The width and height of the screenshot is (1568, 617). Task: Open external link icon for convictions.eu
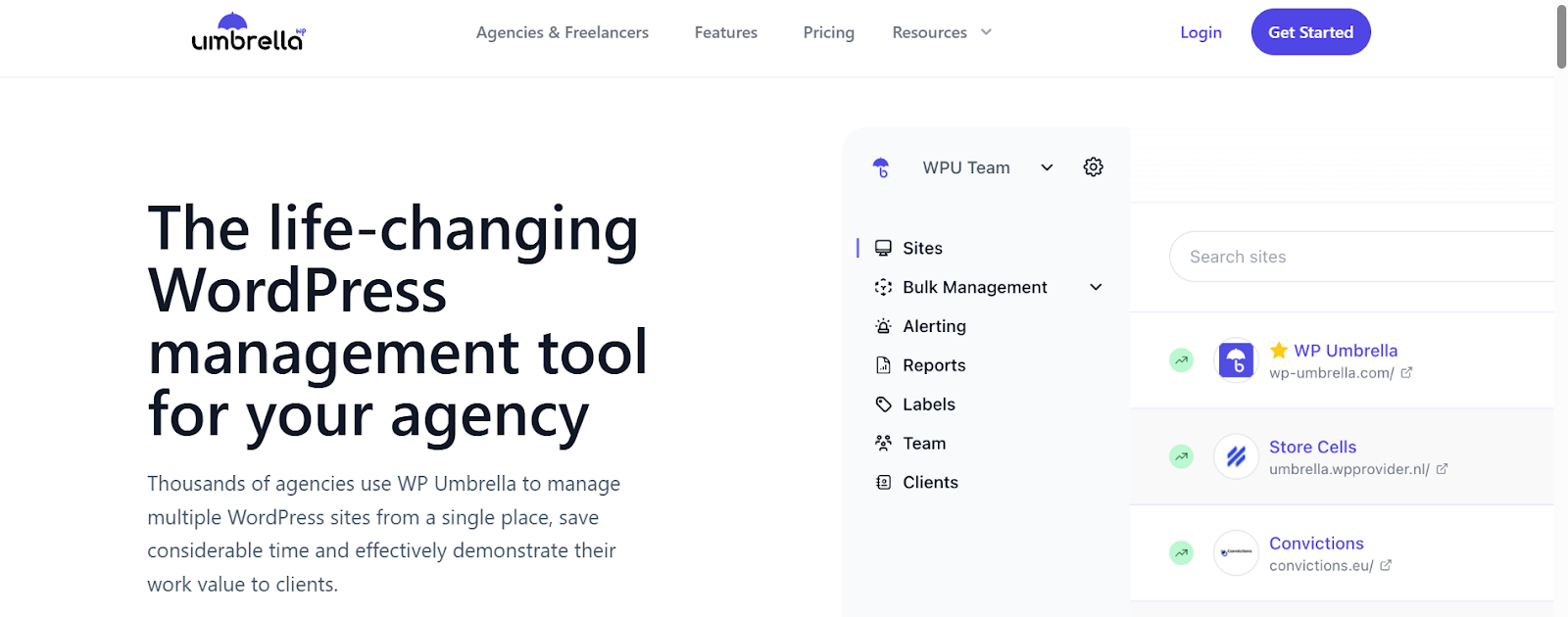pos(1386,565)
